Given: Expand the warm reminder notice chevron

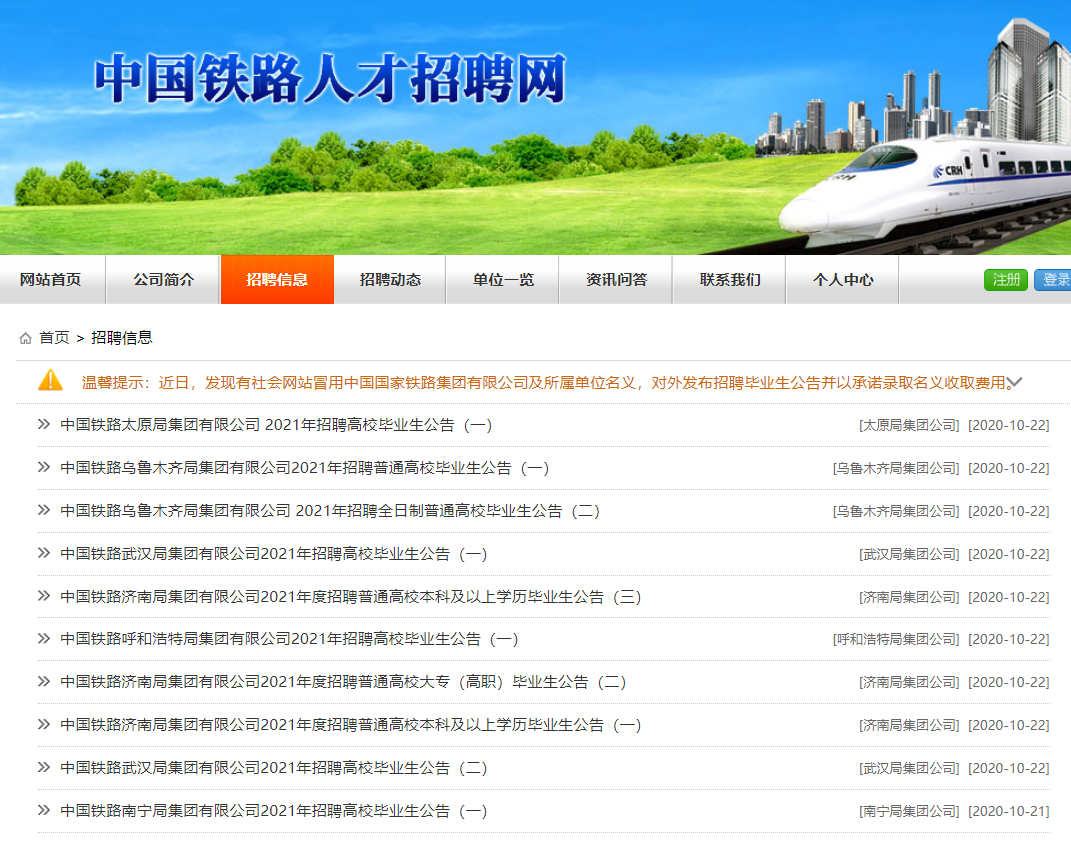Looking at the screenshot, I should (x=1014, y=383).
